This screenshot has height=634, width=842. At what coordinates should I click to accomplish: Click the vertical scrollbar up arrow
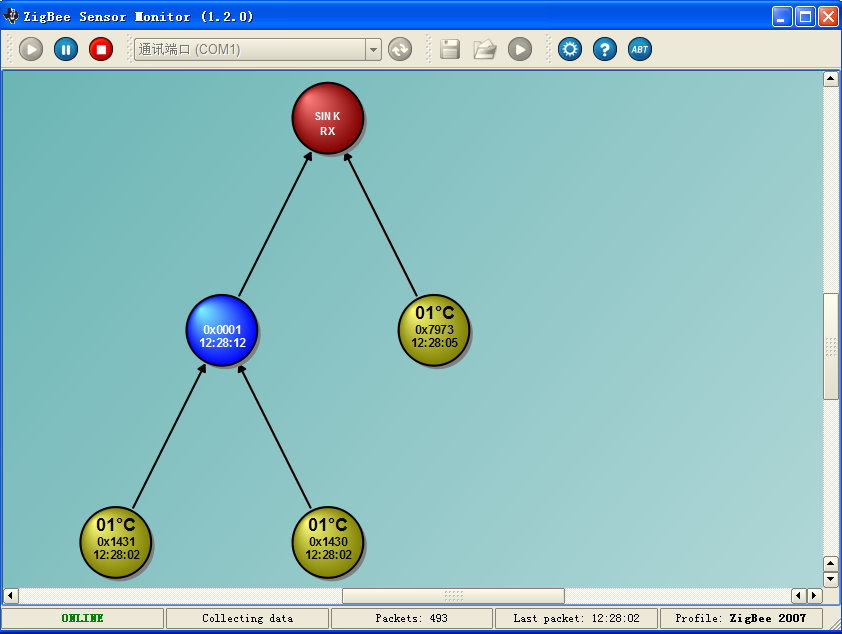coord(830,79)
